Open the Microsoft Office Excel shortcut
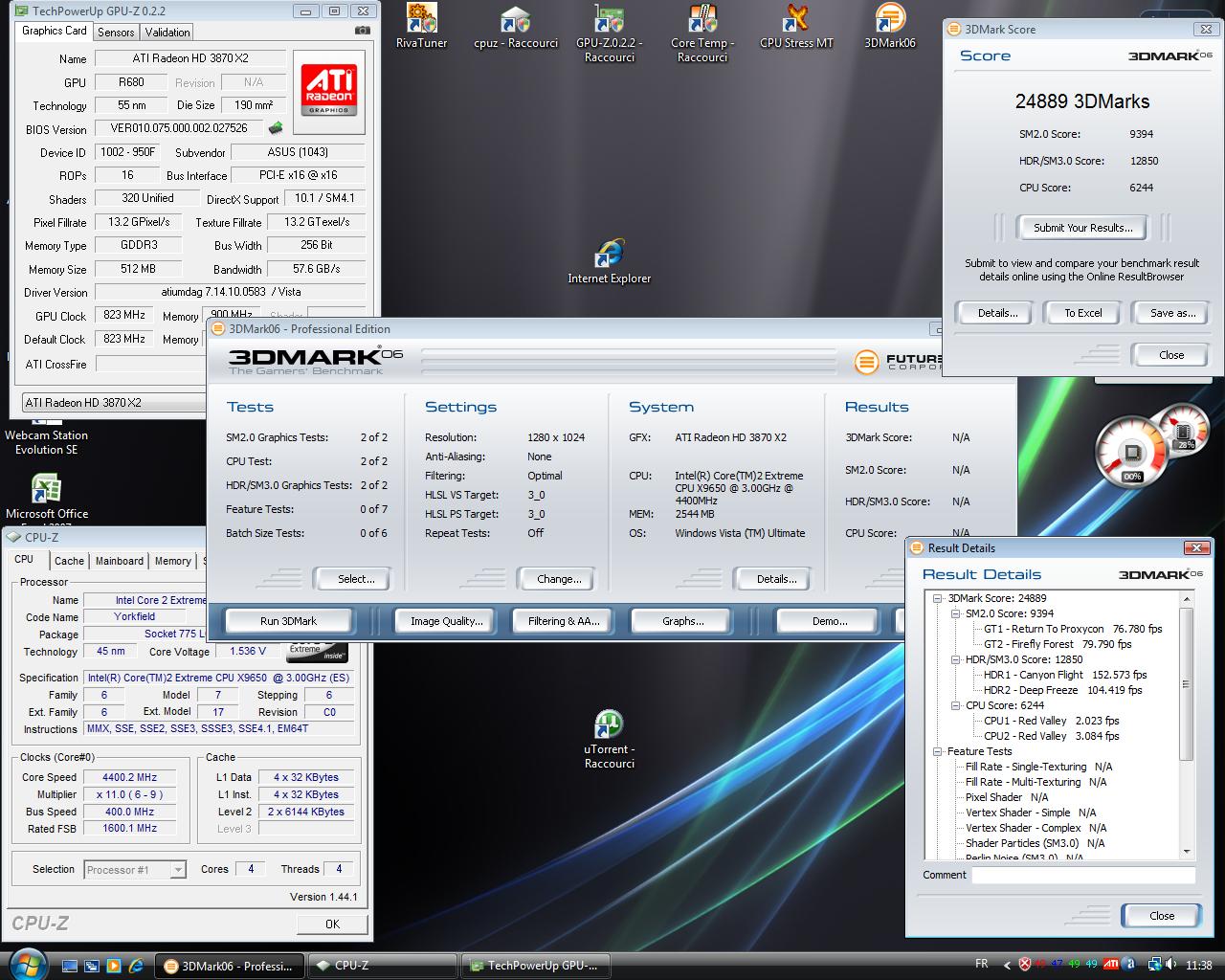The height and width of the screenshot is (980, 1225). click(47, 498)
